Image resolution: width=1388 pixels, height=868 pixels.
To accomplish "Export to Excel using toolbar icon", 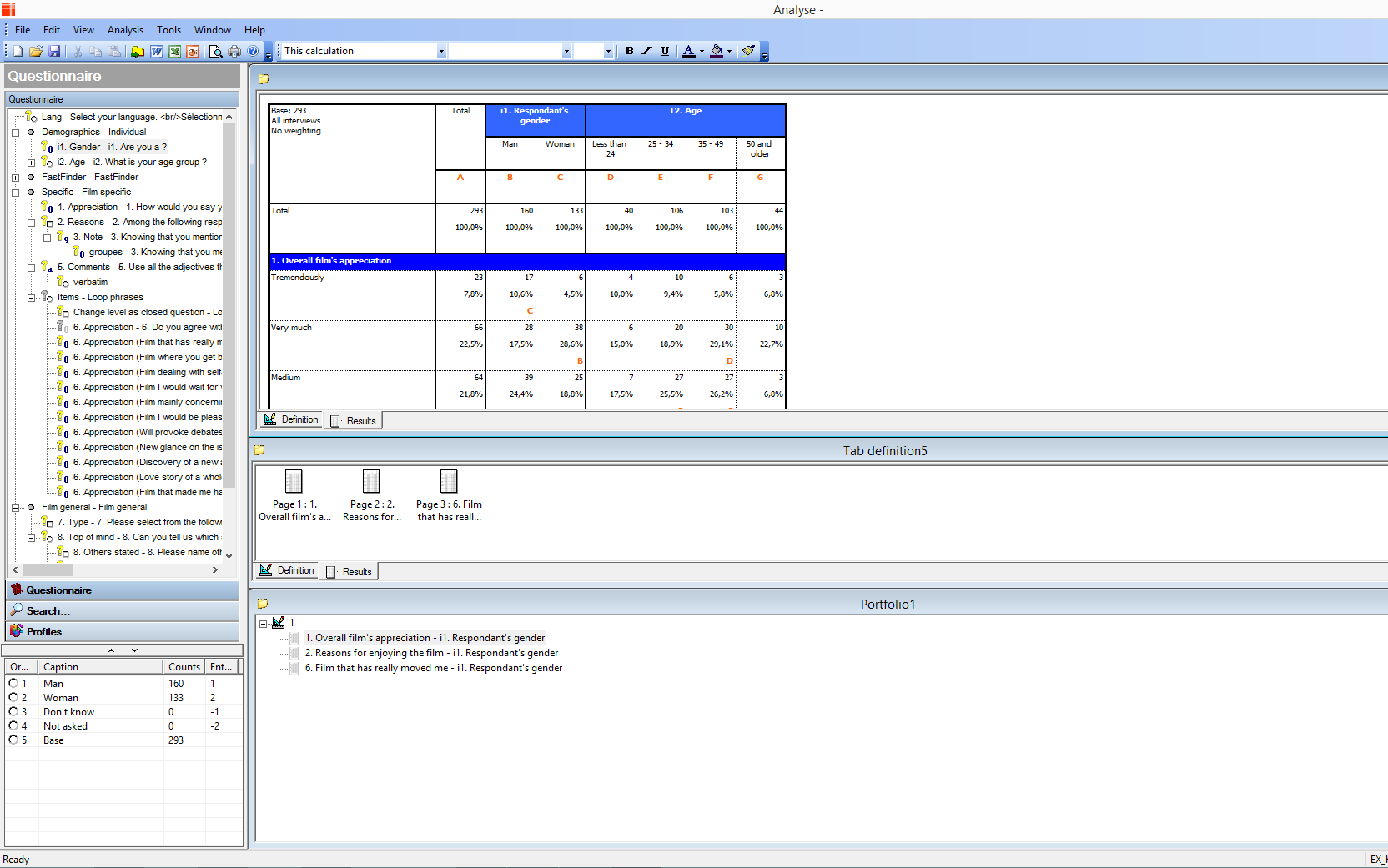I will [x=174, y=52].
